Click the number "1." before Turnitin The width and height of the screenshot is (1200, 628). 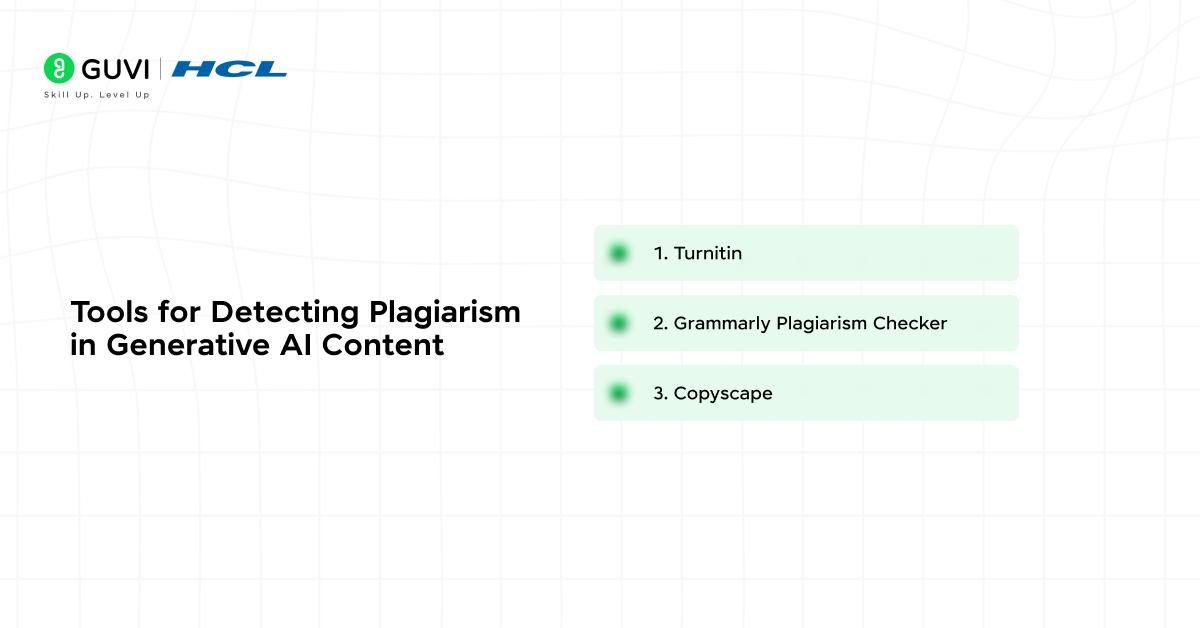pos(661,253)
